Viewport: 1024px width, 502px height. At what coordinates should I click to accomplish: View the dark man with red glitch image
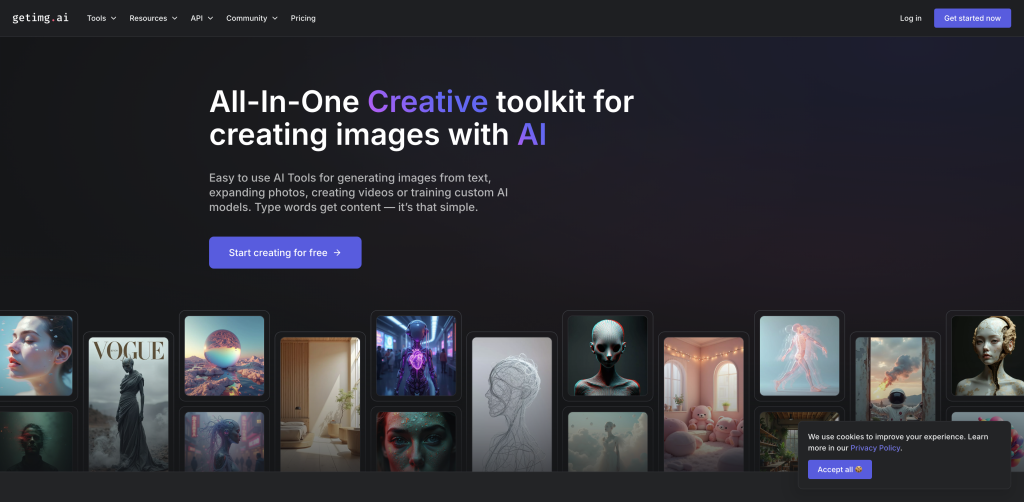(x=36, y=441)
